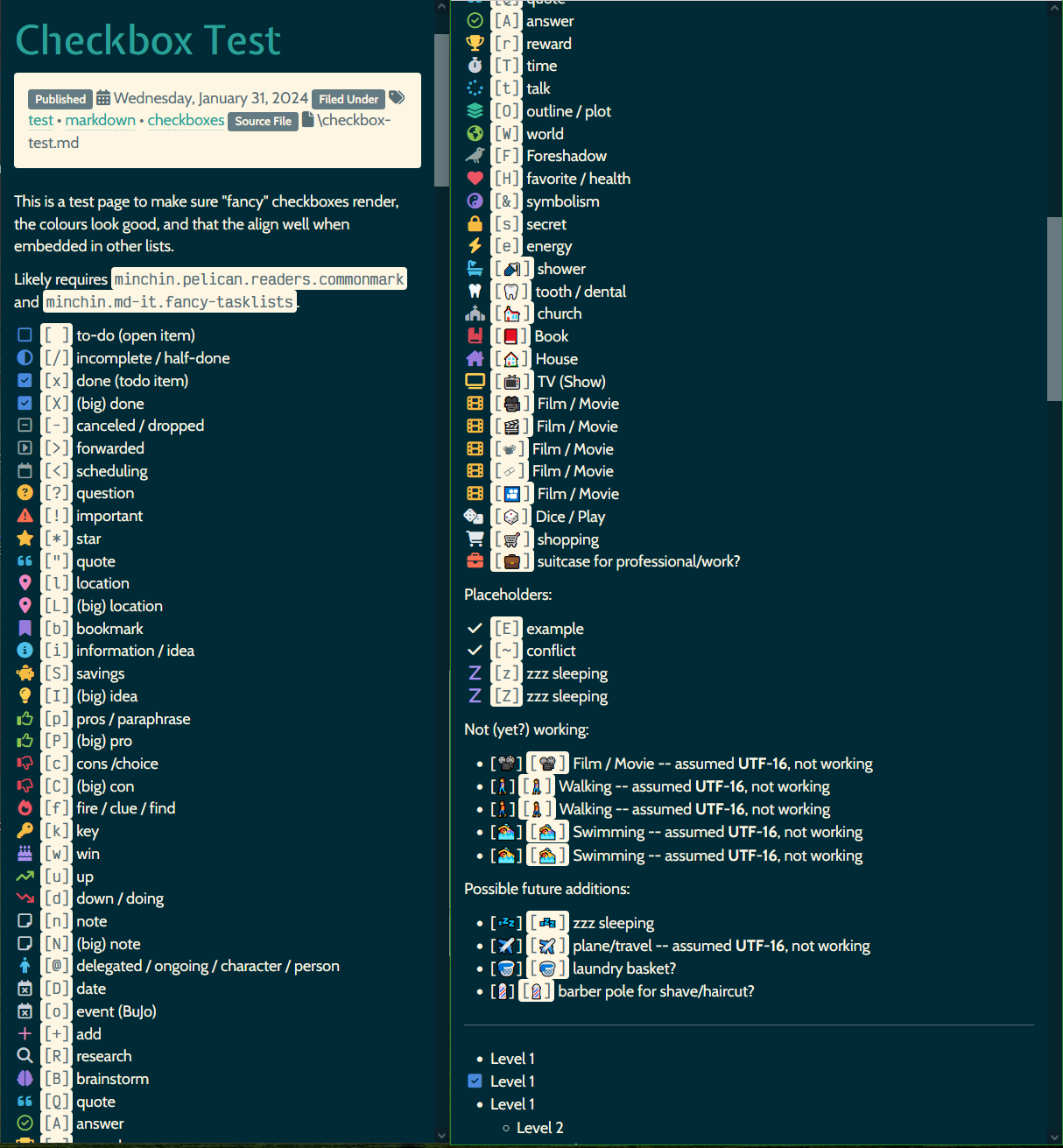Click the bookmark icon next to bookmark
The width and height of the screenshot is (1063, 1148).
pos(25,628)
